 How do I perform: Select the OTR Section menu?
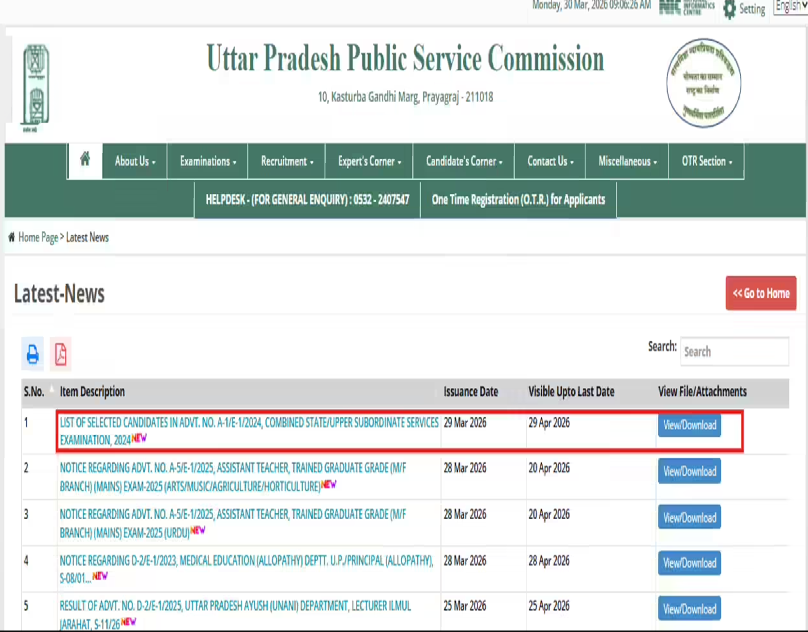(706, 160)
